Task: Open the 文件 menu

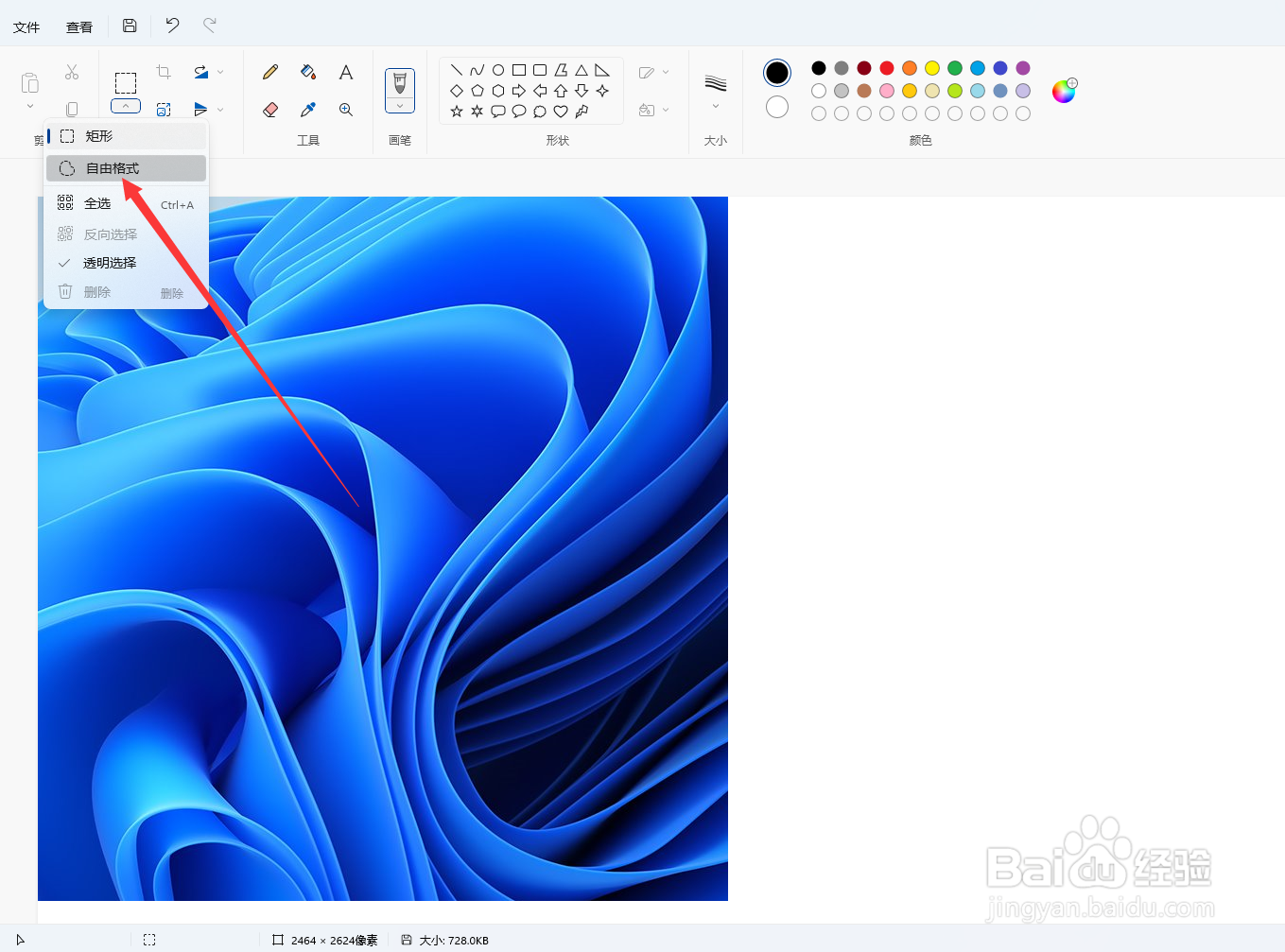Action: [26, 27]
